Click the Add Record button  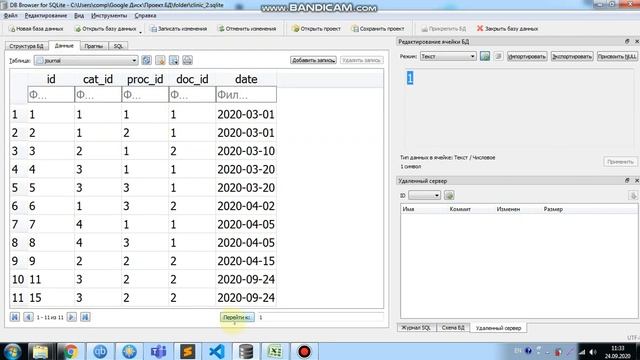(x=313, y=60)
